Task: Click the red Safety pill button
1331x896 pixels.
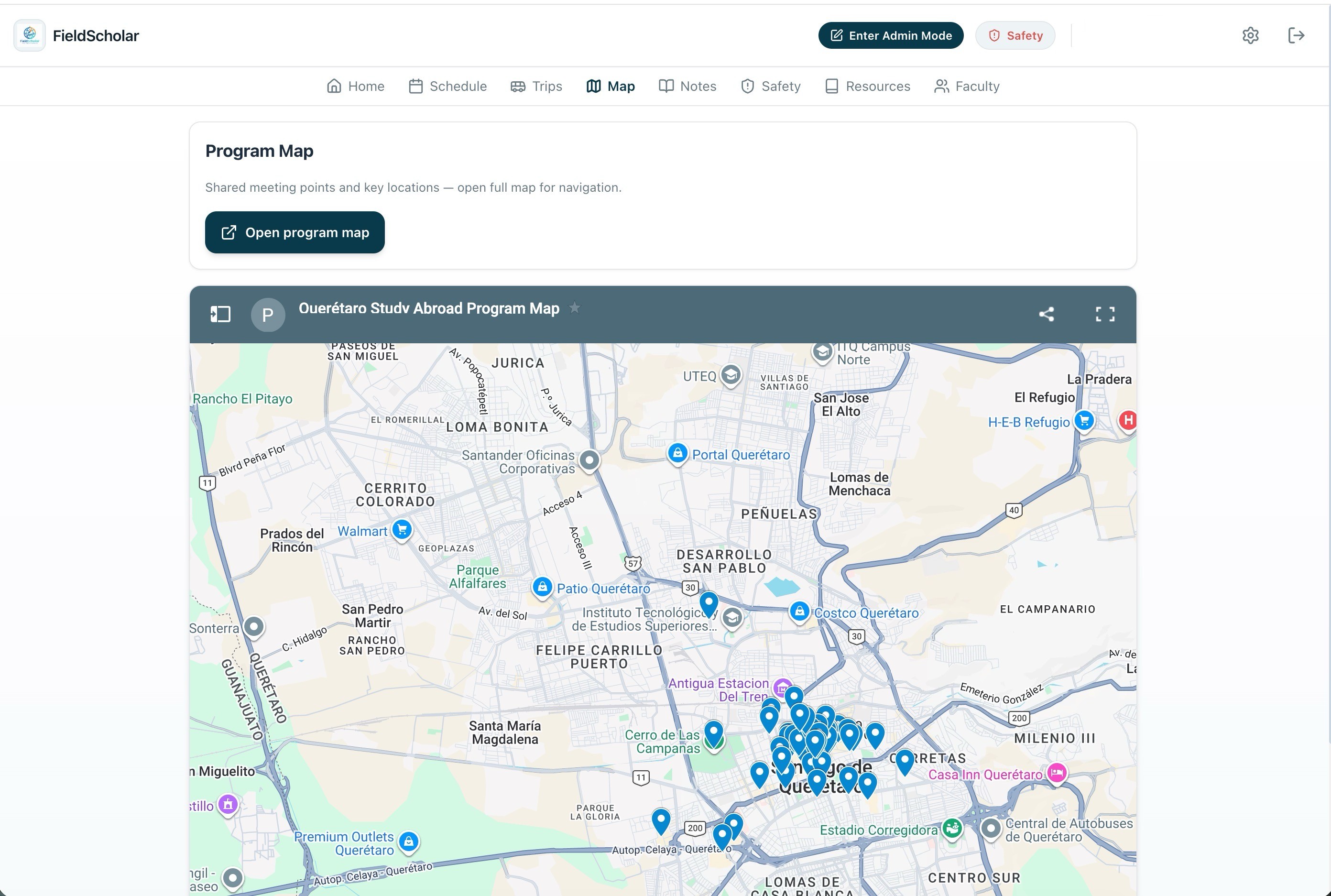Action: (1015, 35)
